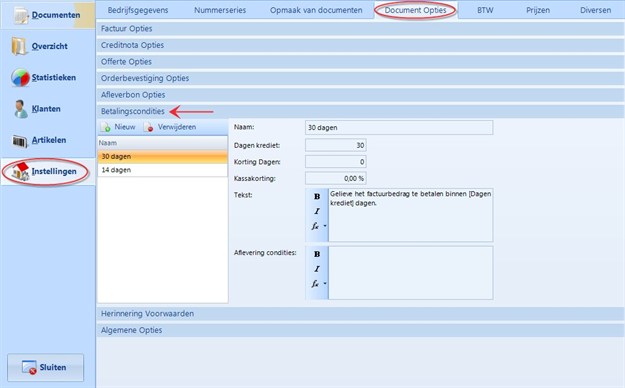
Task: Click the Sluiten button text
Action: click(x=53, y=367)
